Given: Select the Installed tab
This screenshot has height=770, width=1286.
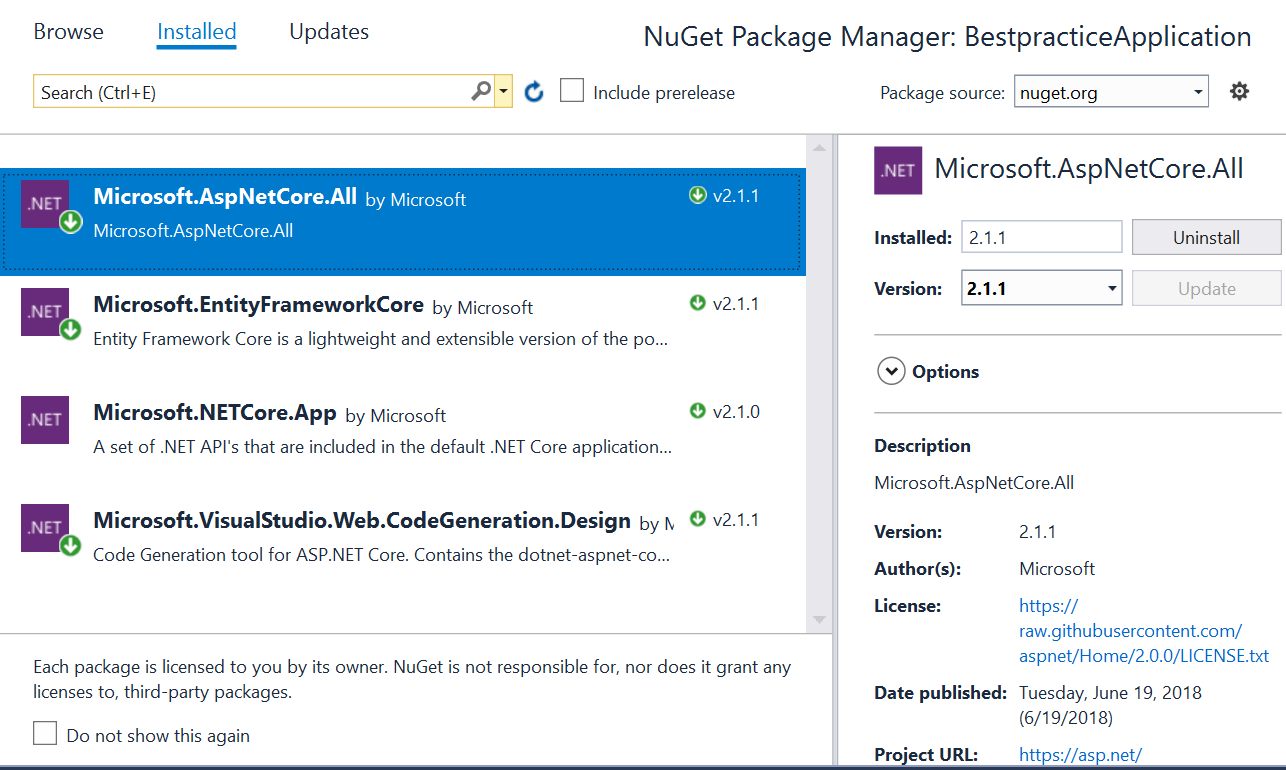Looking at the screenshot, I should click(x=197, y=31).
